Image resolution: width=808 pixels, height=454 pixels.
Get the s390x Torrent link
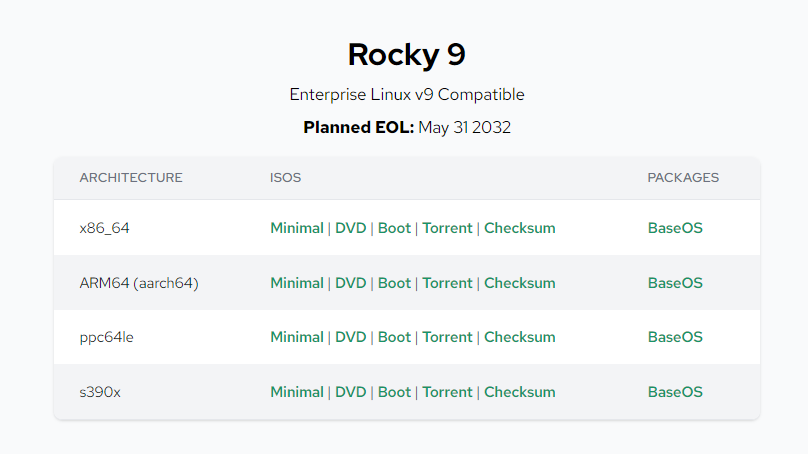[447, 392]
